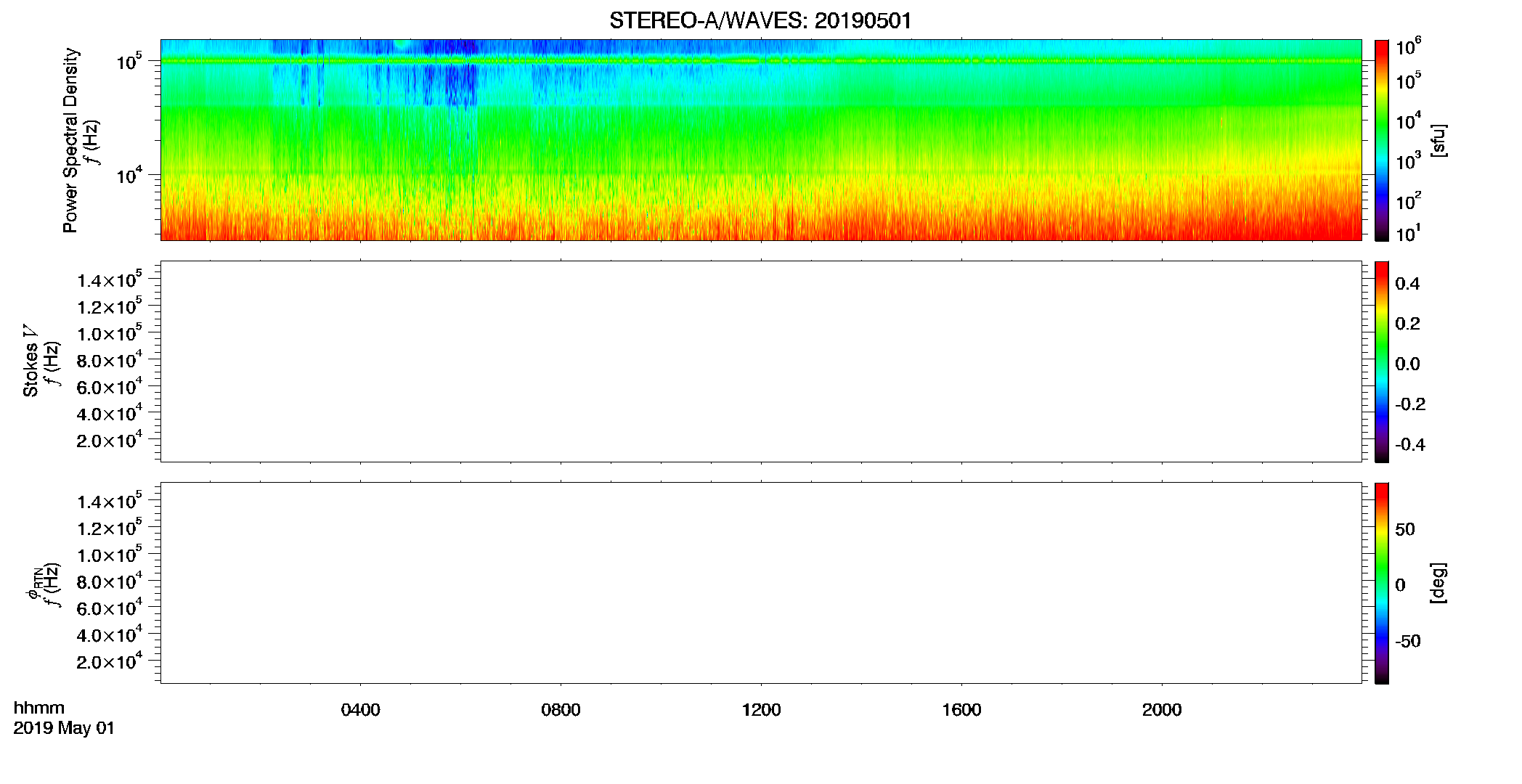Click the 1.0×10⁵ tick in Stokes panel
The height and width of the screenshot is (784, 1522).
(x=110, y=333)
